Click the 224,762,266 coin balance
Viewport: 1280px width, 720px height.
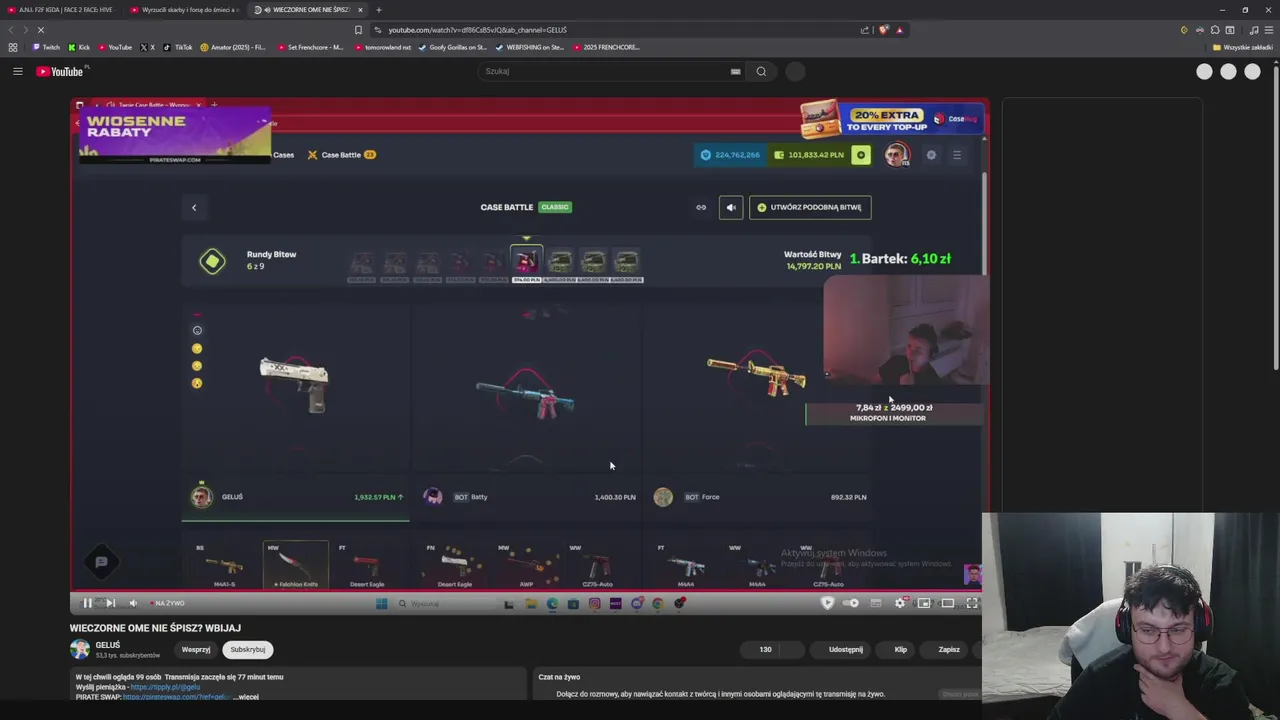(730, 155)
